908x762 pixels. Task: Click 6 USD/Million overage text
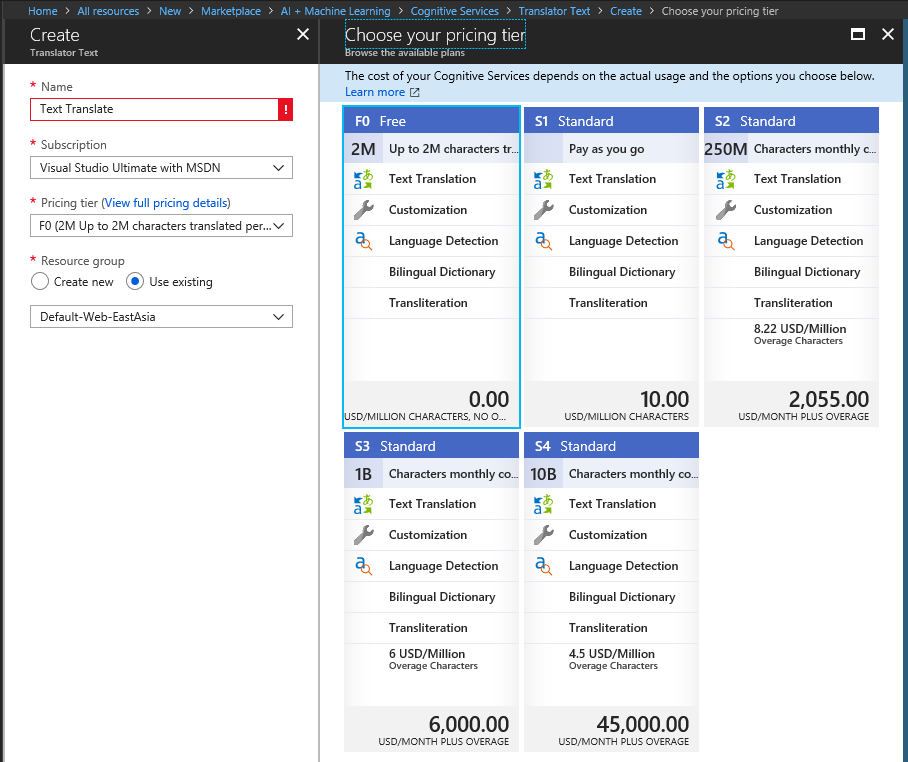427,654
